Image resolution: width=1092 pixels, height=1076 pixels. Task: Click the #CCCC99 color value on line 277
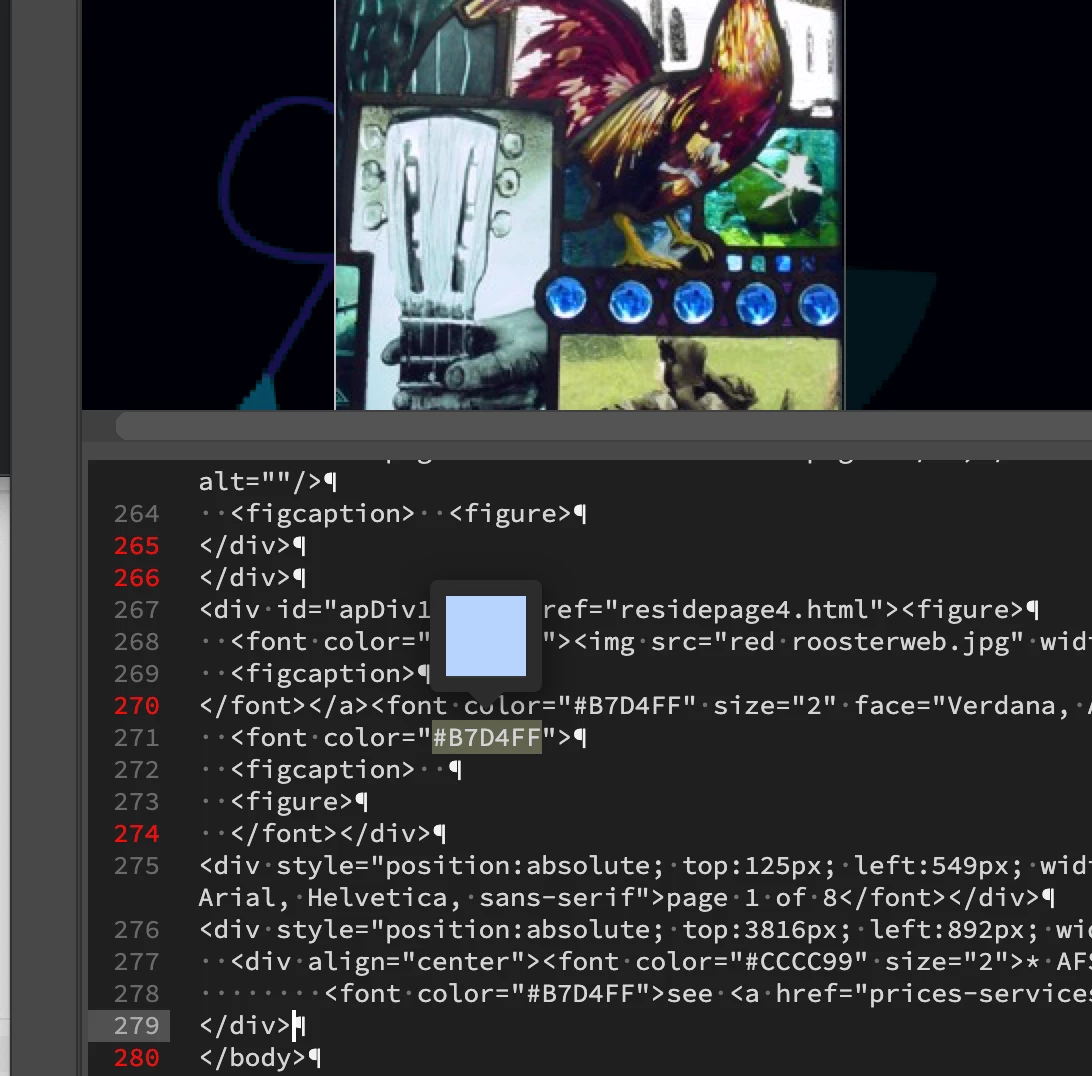[799, 962]
